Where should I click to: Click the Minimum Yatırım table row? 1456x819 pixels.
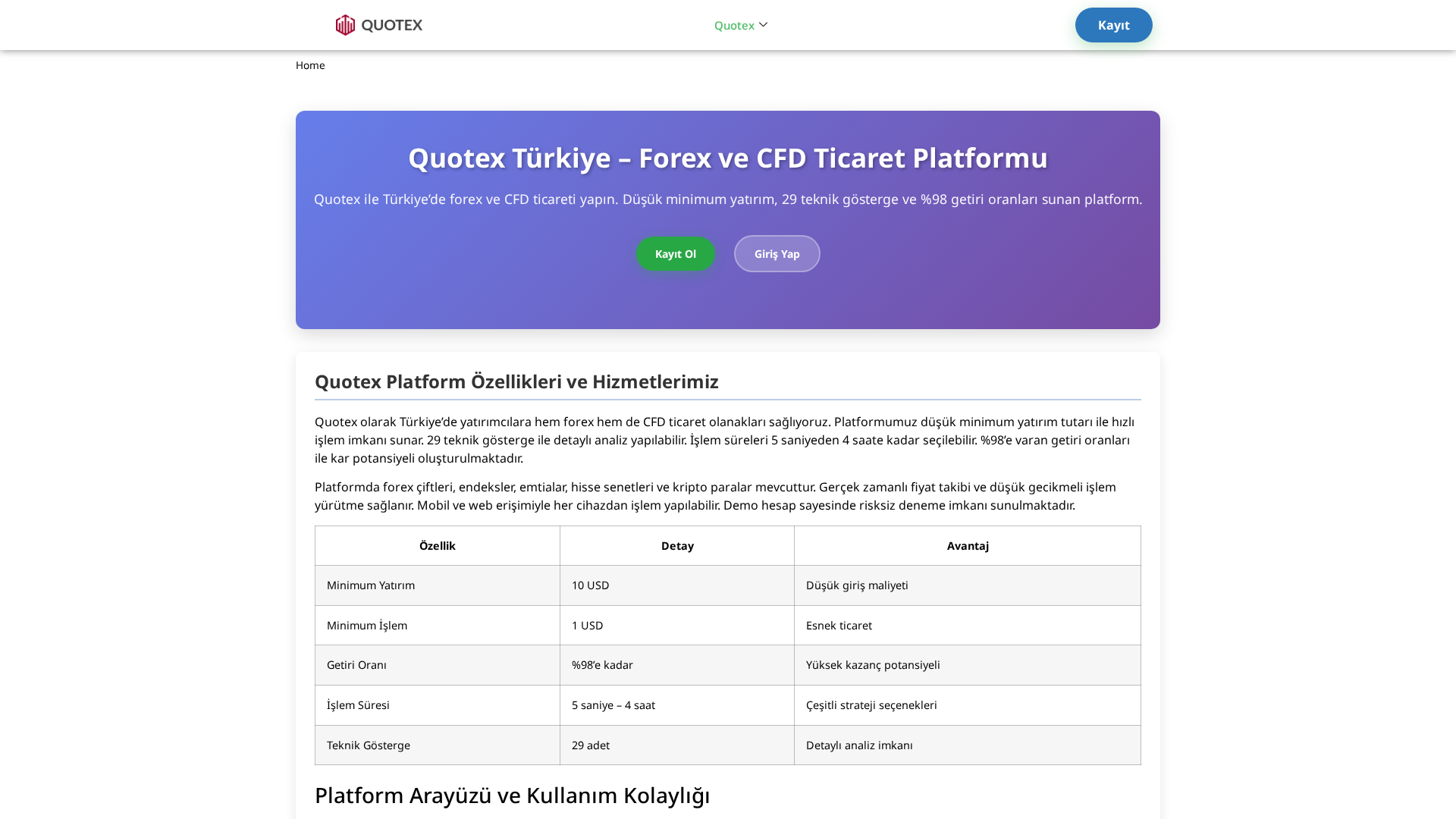coord(371,585)
